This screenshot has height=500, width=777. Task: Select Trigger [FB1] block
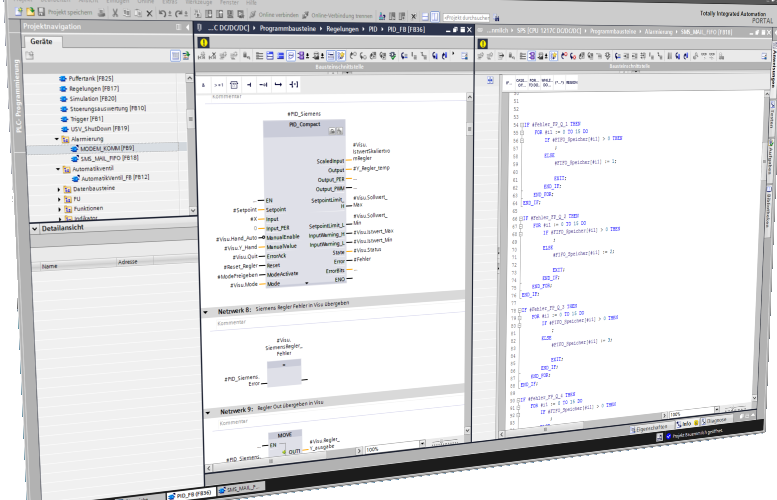coord(82,119)
